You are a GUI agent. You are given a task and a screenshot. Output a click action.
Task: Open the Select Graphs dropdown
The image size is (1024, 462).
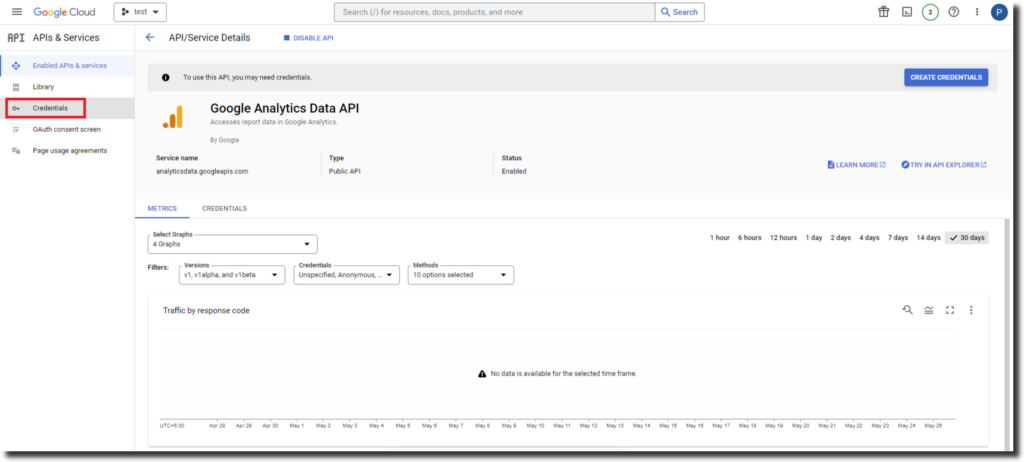click(233, 244)
